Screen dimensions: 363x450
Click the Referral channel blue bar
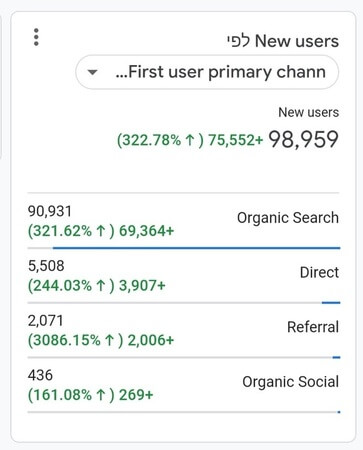click(x=336, y=357)
